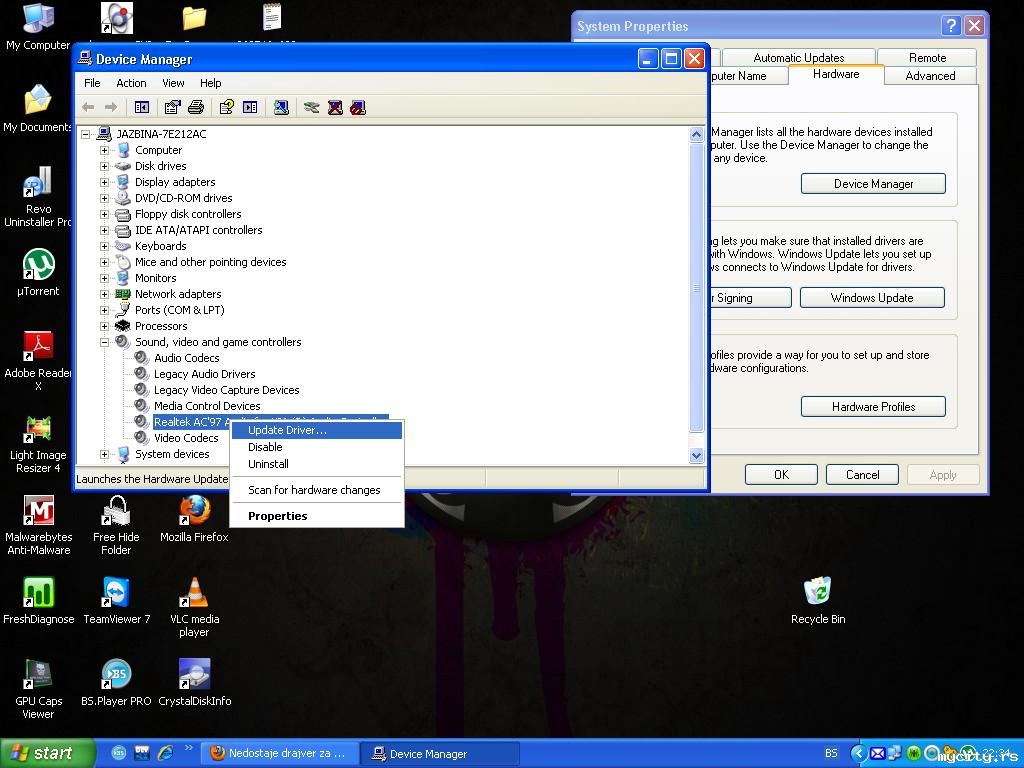The height and width of the screenshot is (768, 1024).
Task: Expand the Network adapters tree node
Action: pos(104,294)
